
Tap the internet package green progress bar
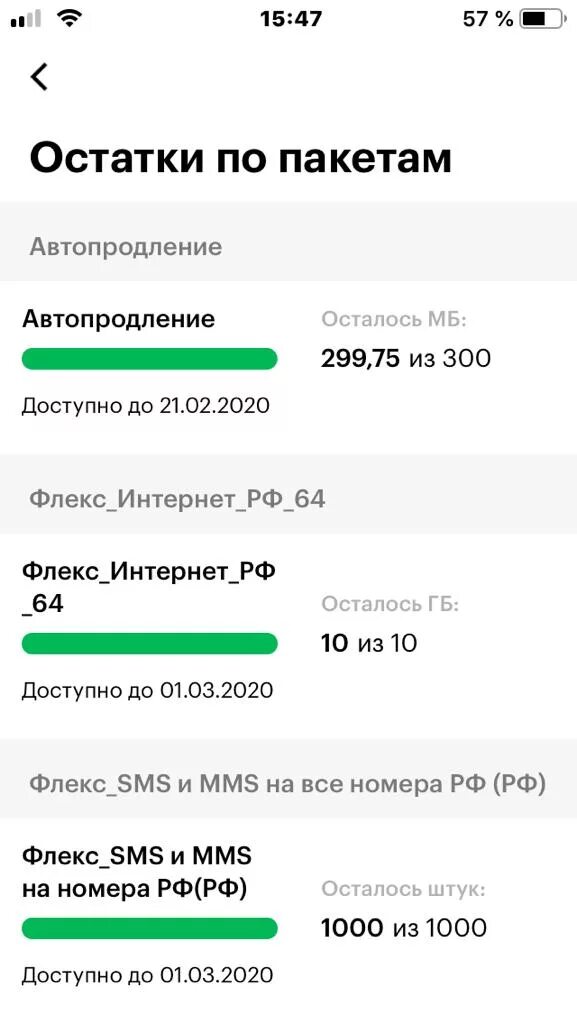tap(149, 643)
